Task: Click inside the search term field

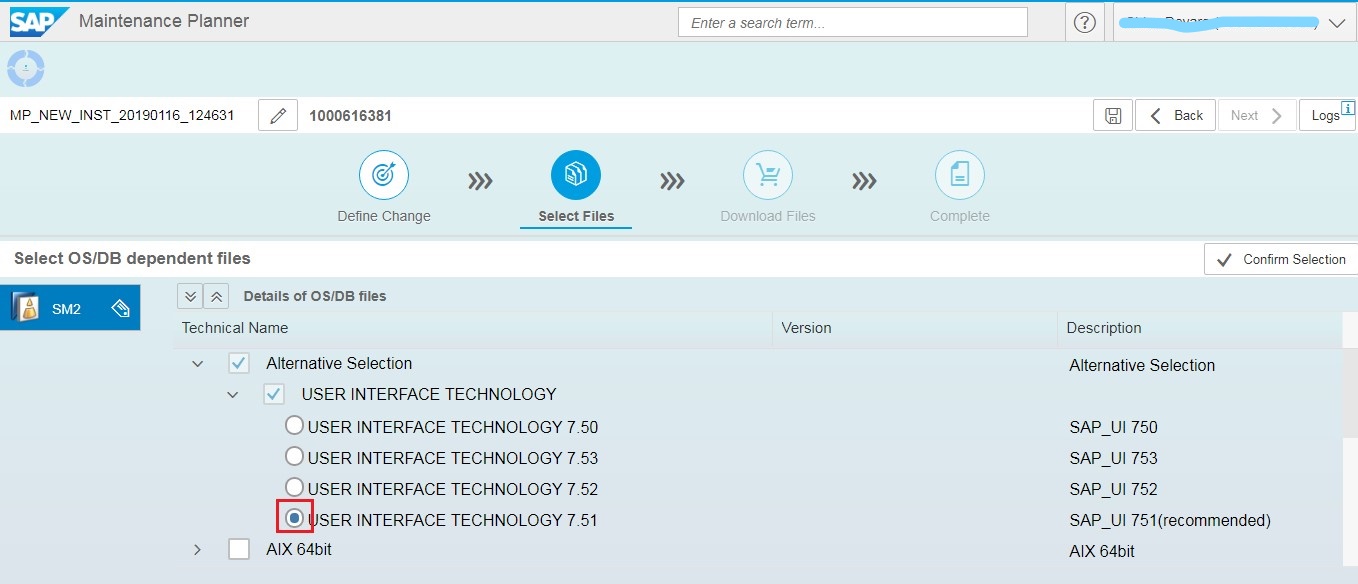Action: [x=852, y=22]
